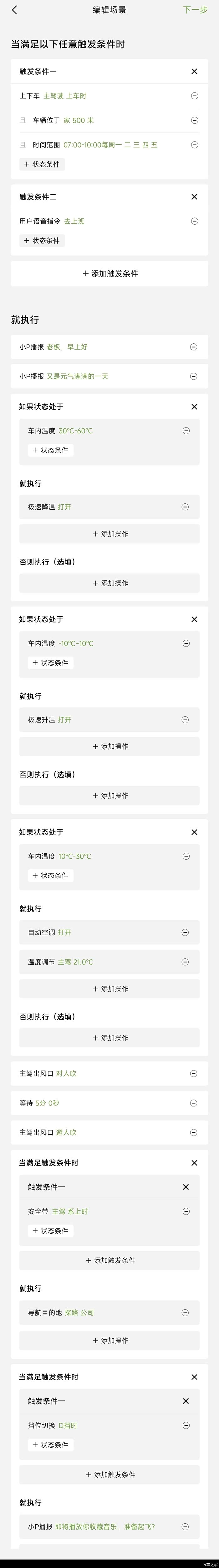This screenshot has height=1568, width=219.
Task: Tap 下一步 to proceed
Action: (x=195, y=10)
